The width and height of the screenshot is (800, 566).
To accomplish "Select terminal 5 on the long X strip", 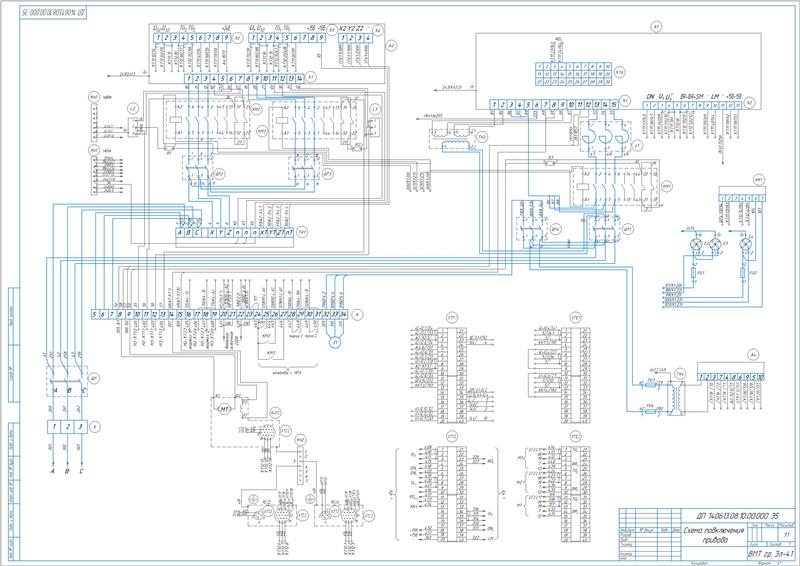I will pos(95,314).
